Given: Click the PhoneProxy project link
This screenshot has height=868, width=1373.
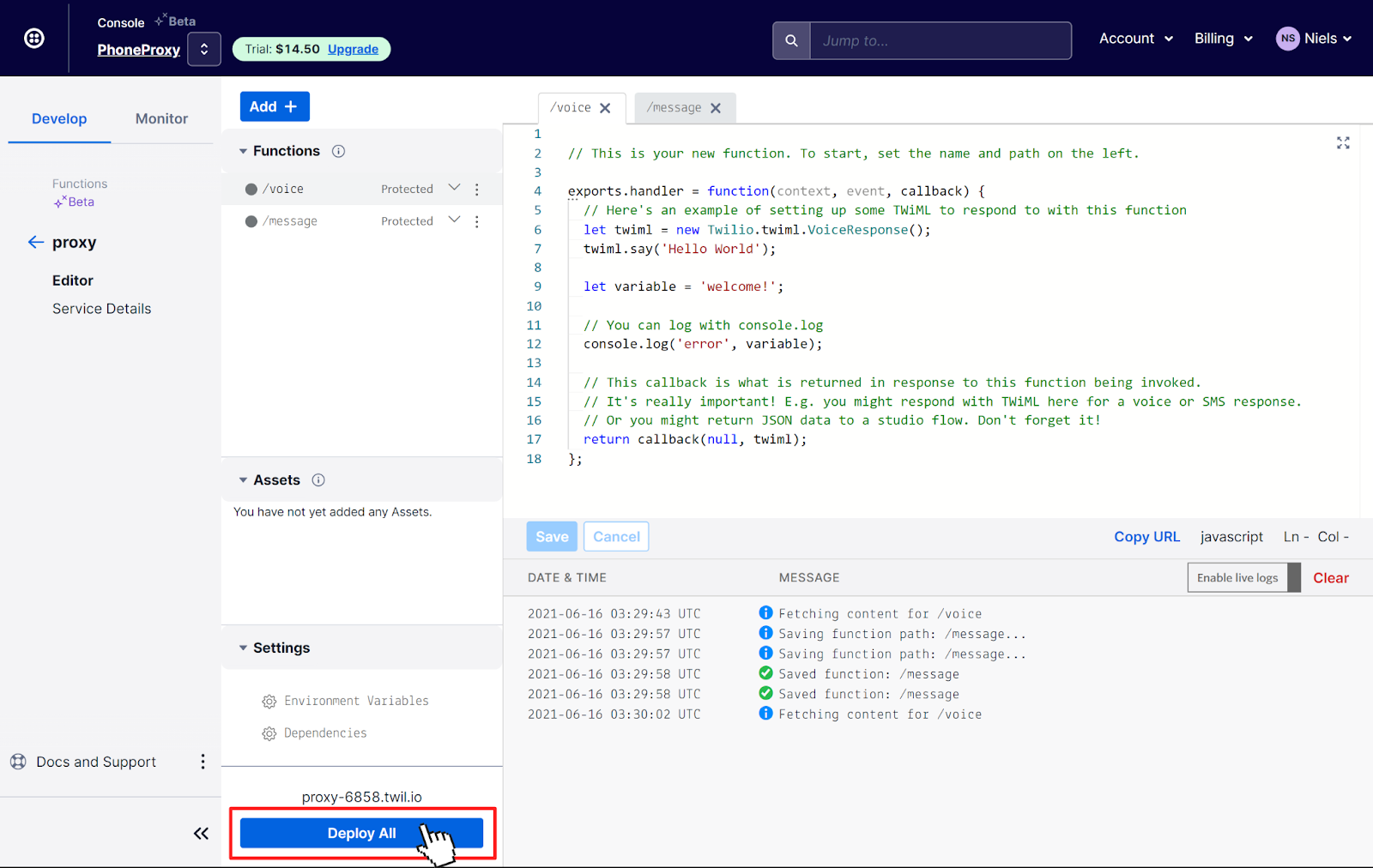Looking at the screenshot, I should (x=138, y=50).
